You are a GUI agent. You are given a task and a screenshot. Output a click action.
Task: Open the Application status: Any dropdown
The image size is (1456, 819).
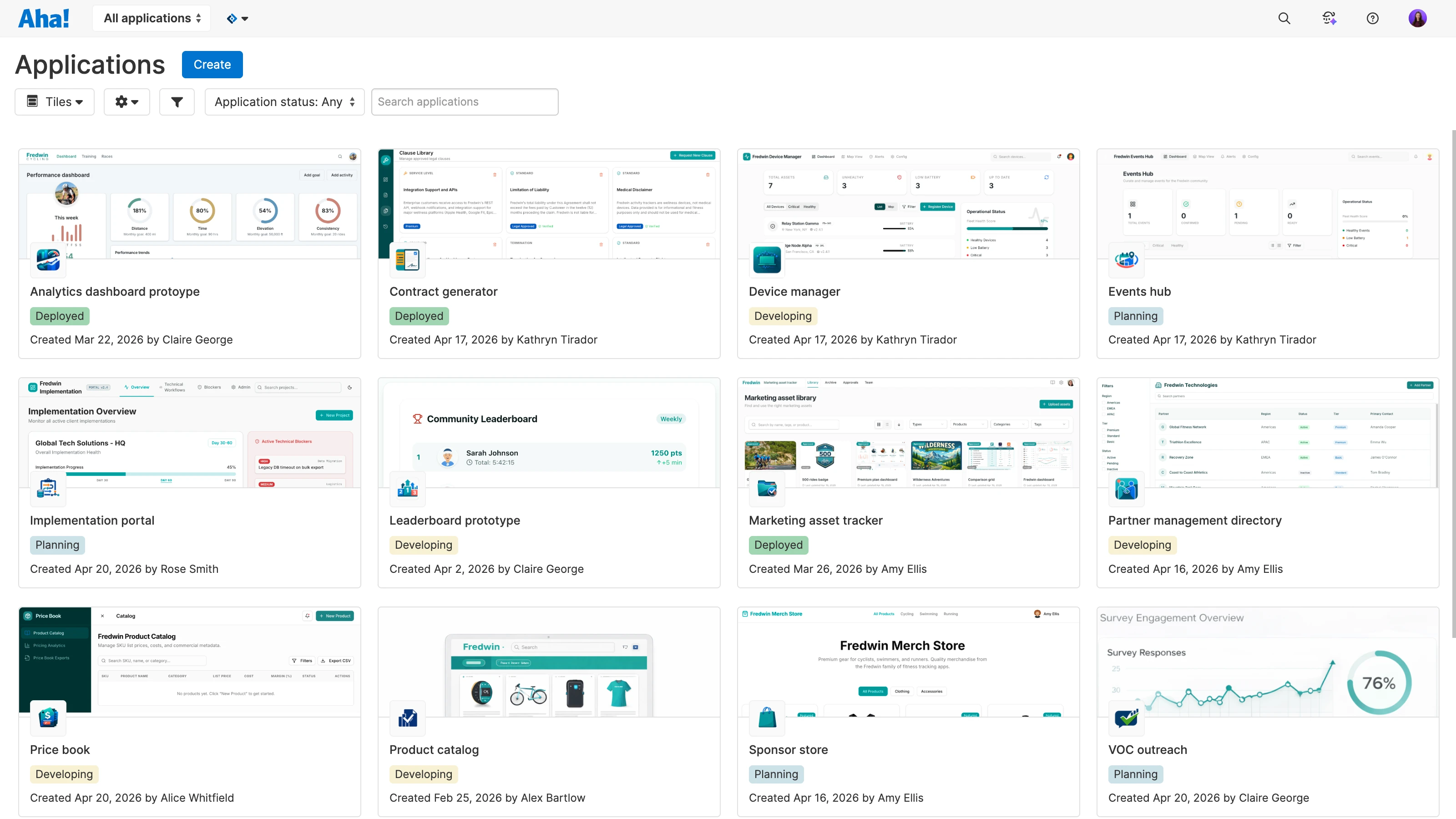284,102
